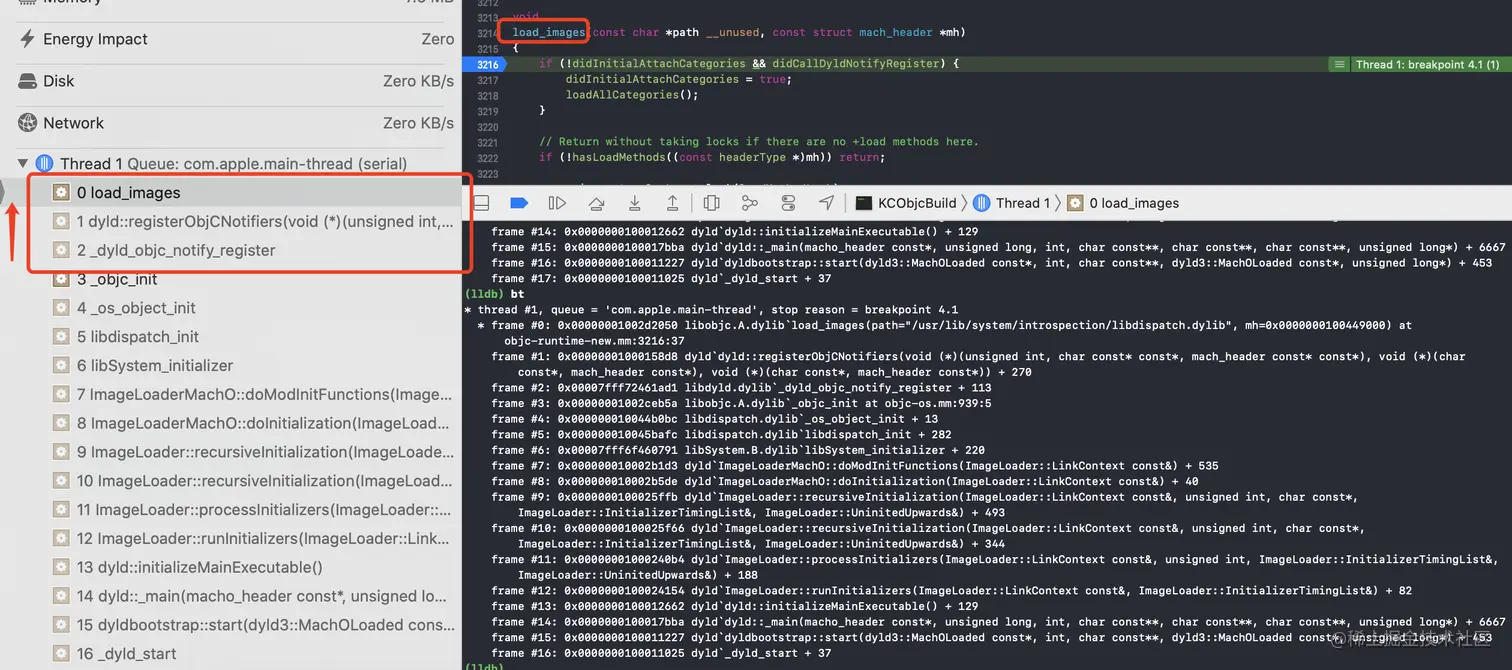This screenshot has height=670, width=1512.
Task: Deactivate breakpoints with the blue breakpoint icon
Action: point(518,203)
